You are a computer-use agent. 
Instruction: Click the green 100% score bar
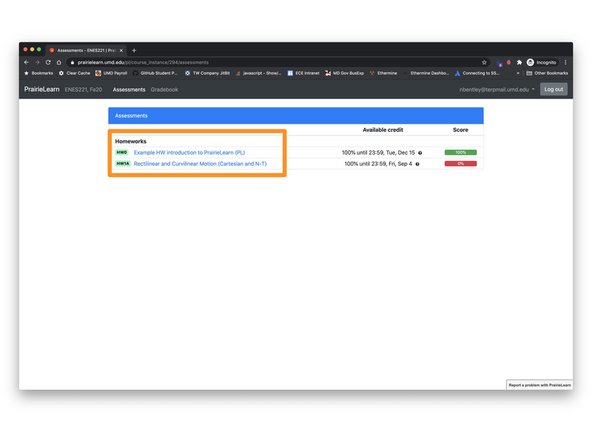click(x=461, y=153)
